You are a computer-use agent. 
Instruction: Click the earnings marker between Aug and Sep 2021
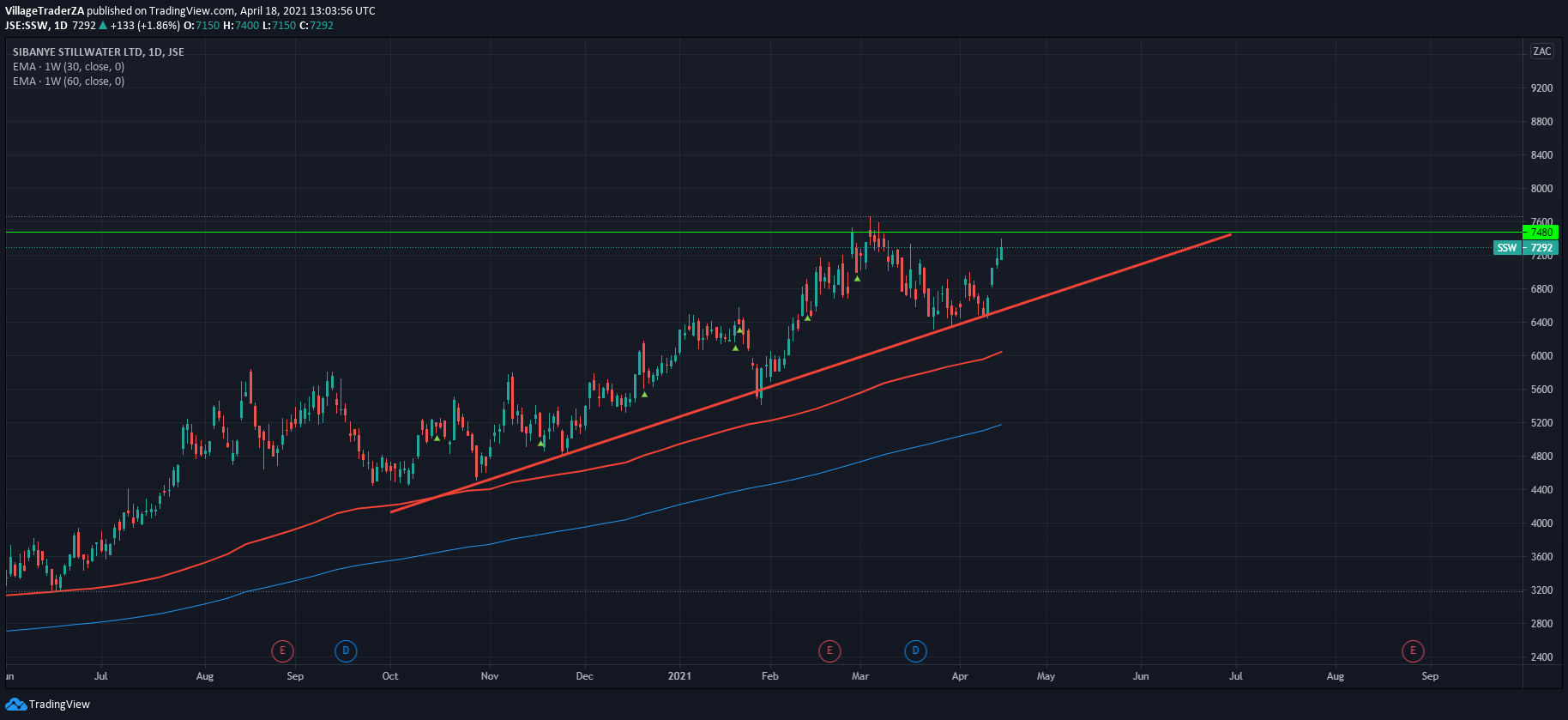pyautogui.click(x=1413, y=651)
